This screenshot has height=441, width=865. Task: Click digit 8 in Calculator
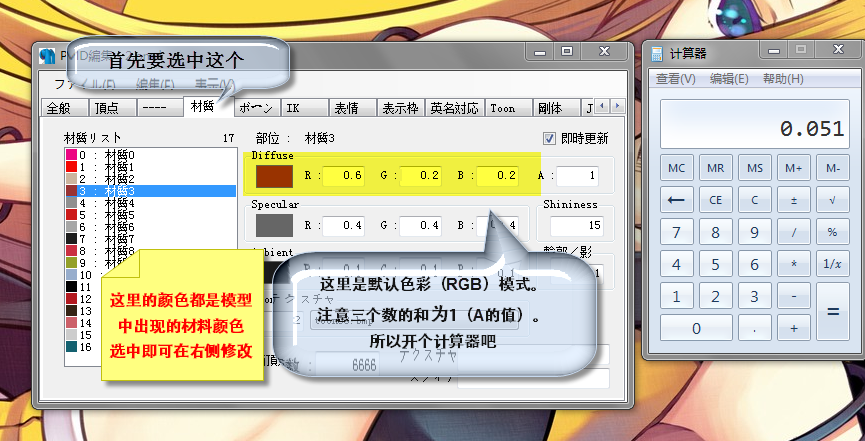(x=716, y=232)
